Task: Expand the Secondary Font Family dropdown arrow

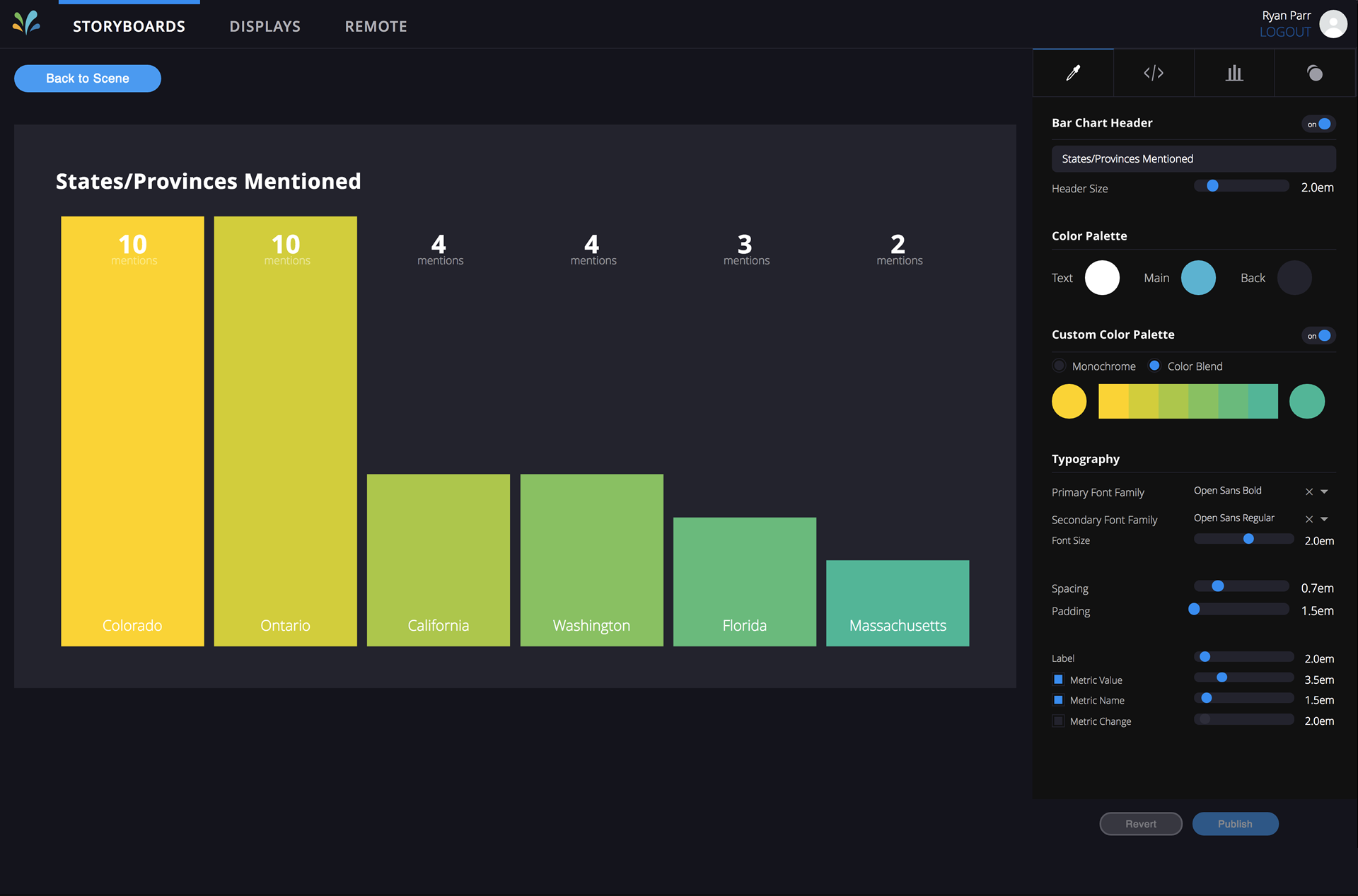Action: point(1324,519)
